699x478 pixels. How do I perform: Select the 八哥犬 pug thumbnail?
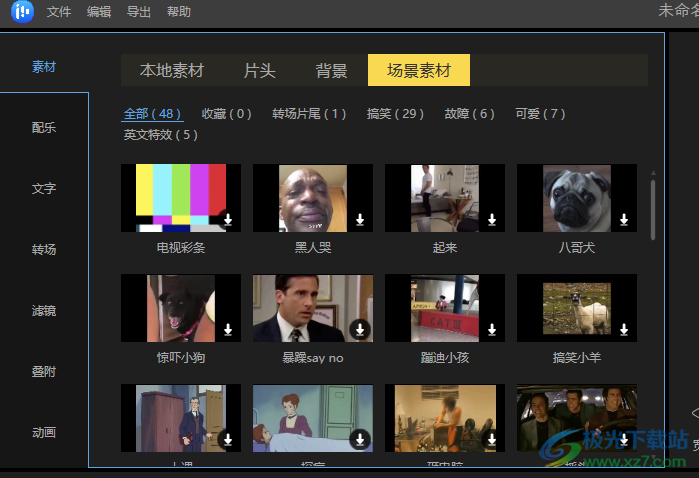click(577, 198)
